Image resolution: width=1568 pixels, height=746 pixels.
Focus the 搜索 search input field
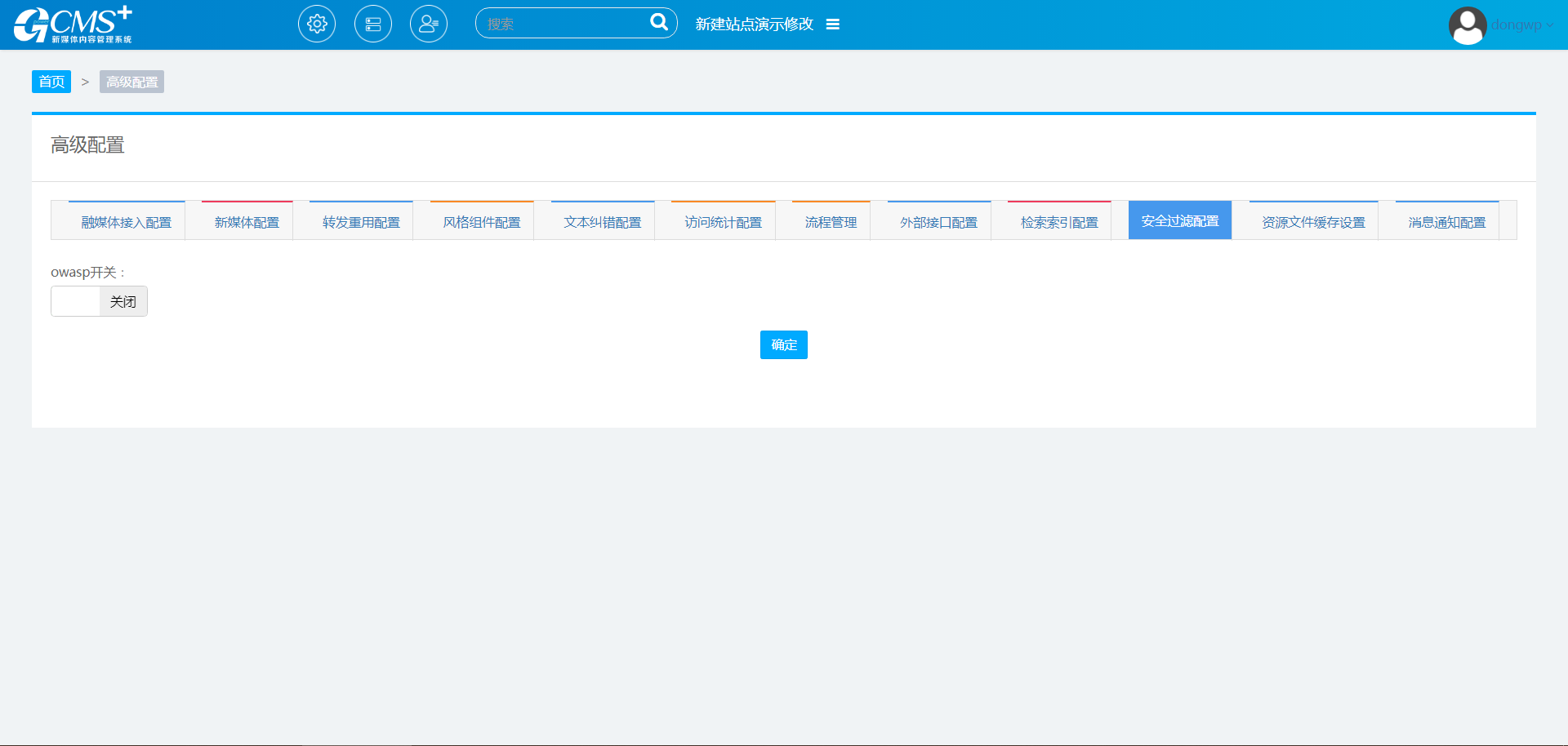(563, 24)
